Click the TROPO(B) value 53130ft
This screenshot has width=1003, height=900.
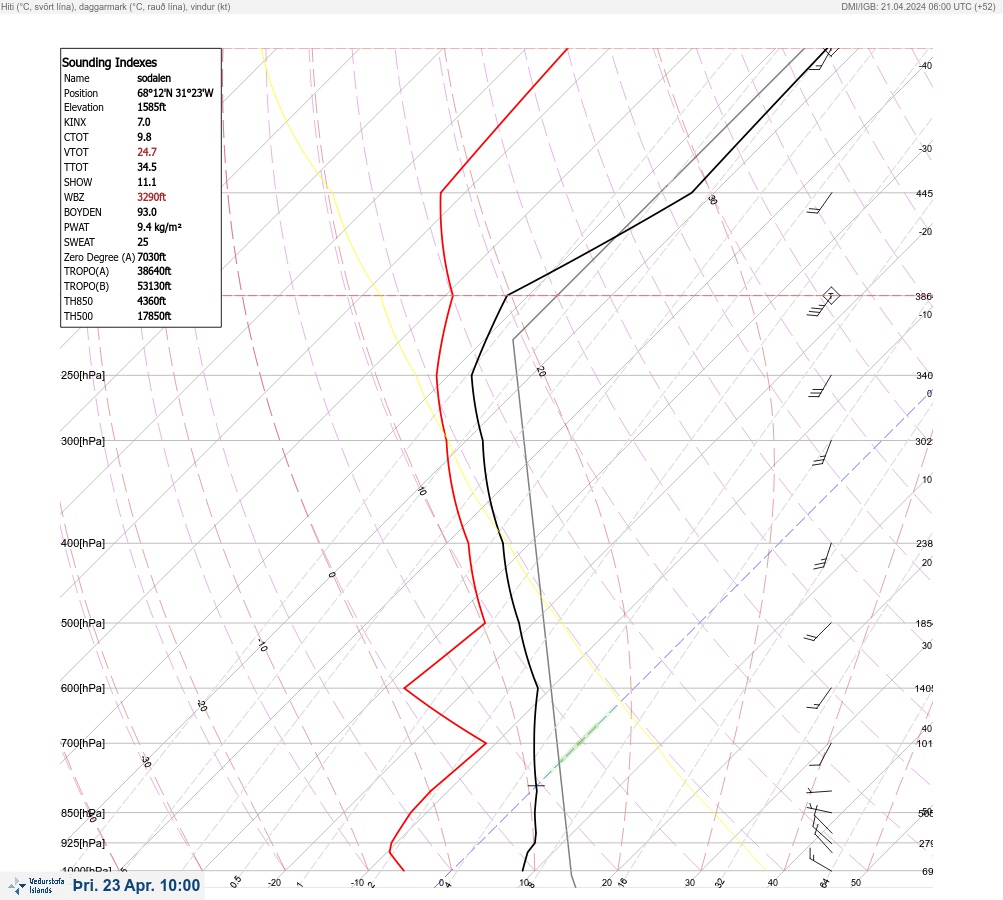(154, 286)
